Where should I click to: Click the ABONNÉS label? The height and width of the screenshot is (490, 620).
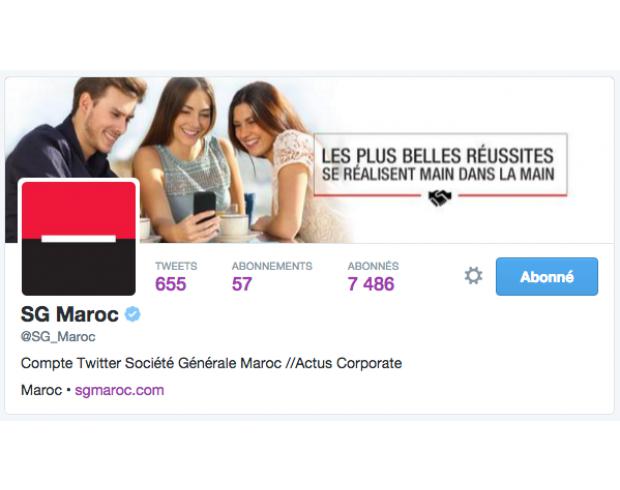[x=373, y=266]
